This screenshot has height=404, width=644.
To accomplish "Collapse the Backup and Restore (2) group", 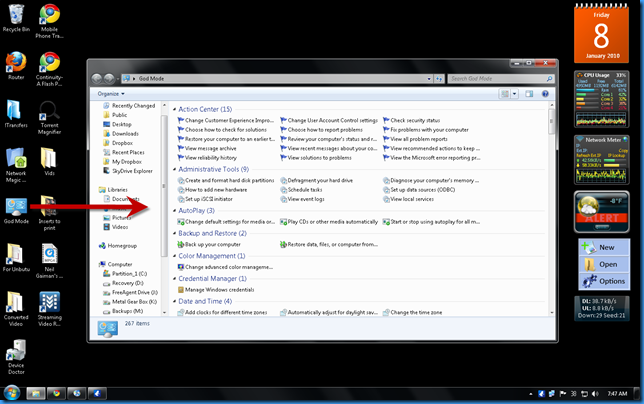I will (x=175, y=234).
